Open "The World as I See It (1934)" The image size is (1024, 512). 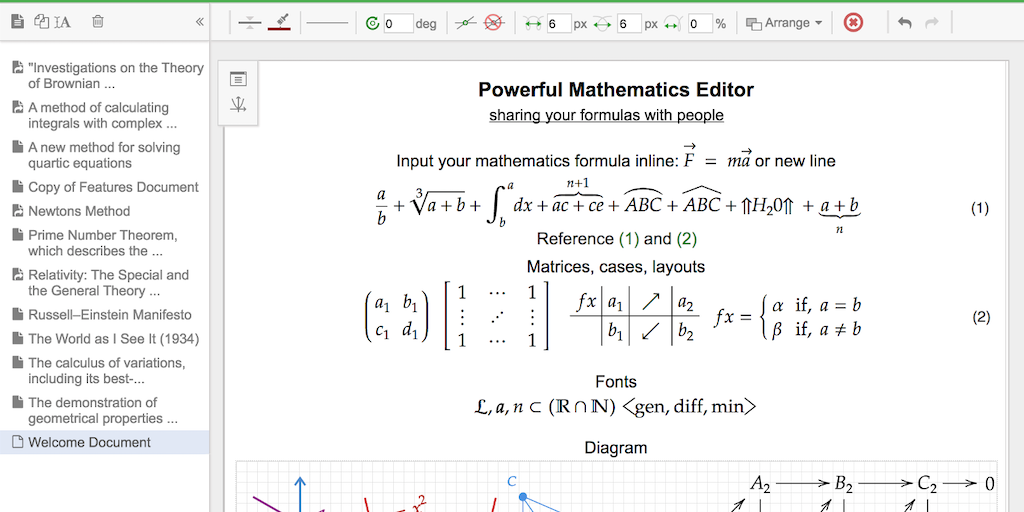point(114,339)
